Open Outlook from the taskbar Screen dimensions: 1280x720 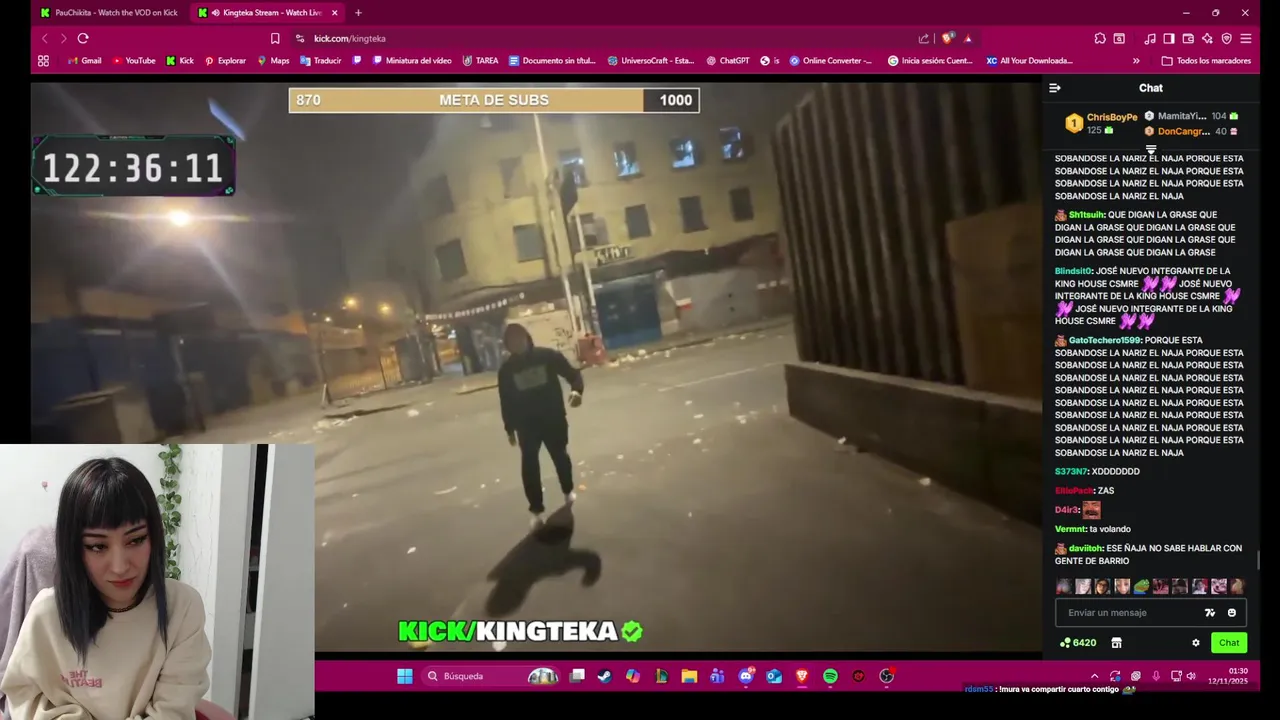pyautogui.click(x=774, y=676)
